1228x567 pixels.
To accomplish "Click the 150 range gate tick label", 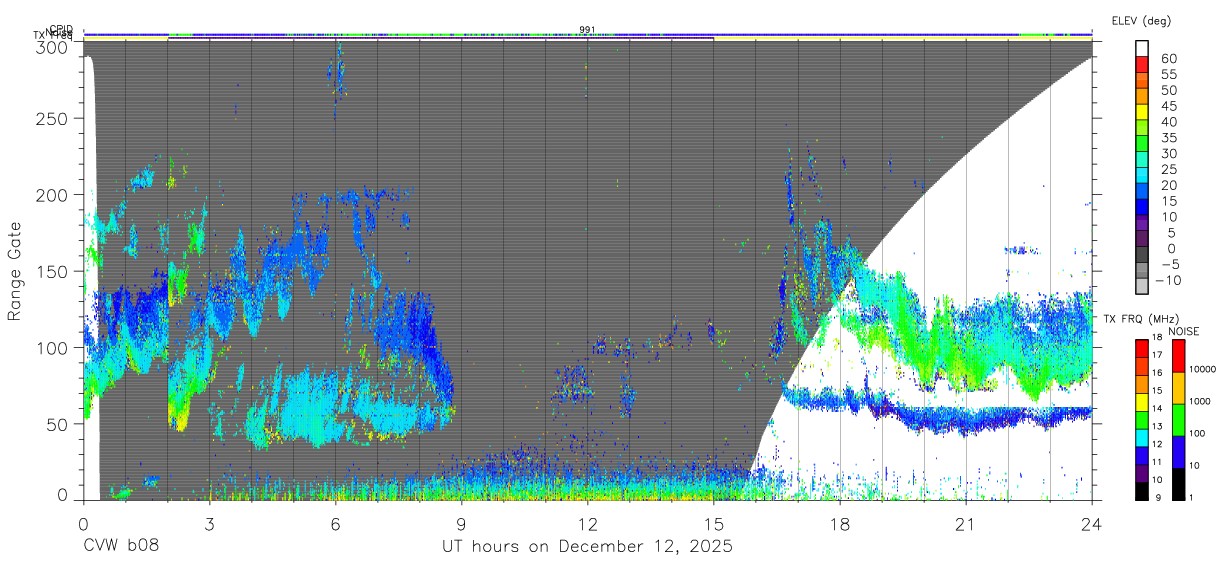I will click(54, 271).
